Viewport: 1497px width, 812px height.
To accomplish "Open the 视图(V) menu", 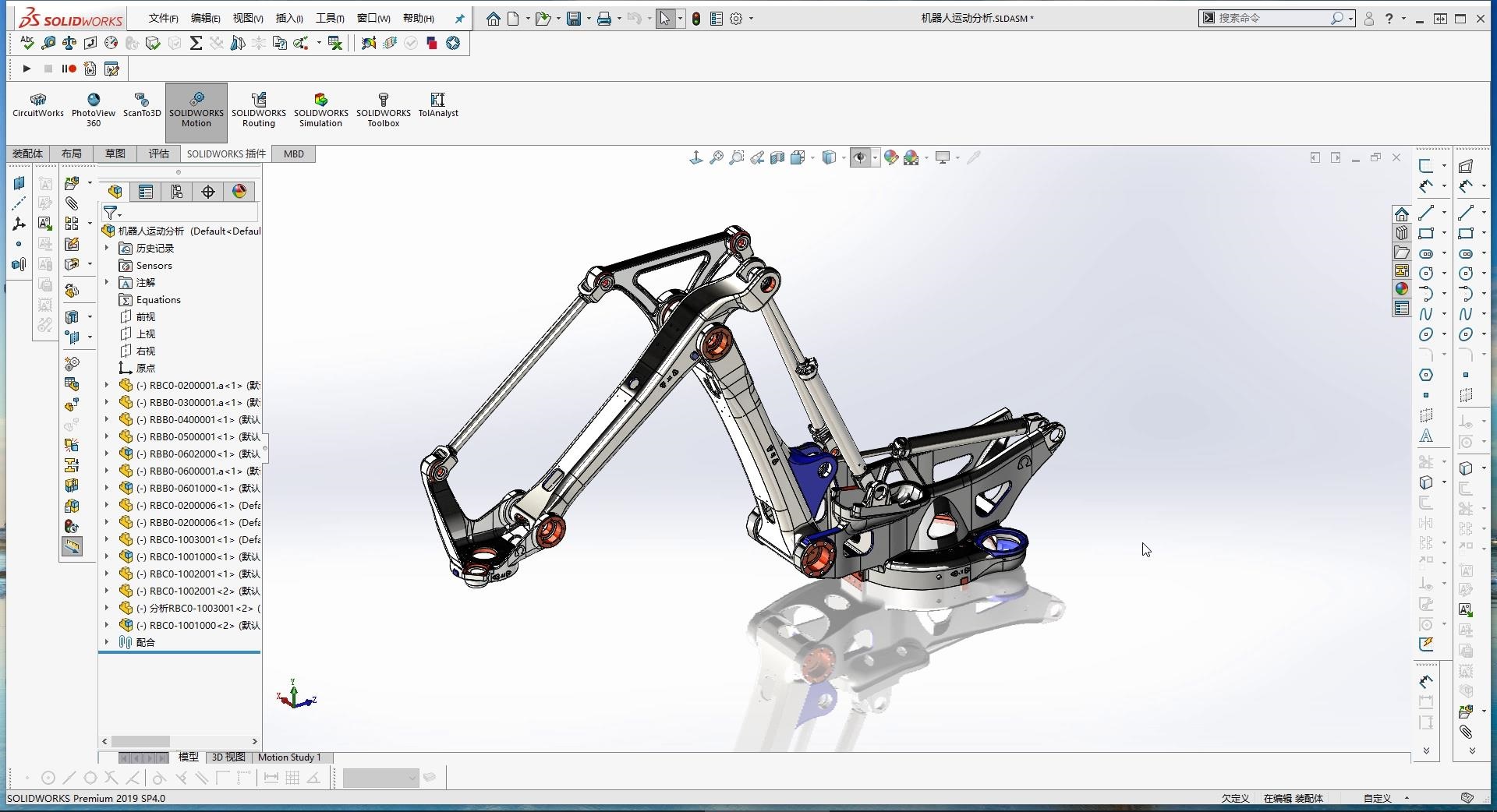I will (248, 18).
